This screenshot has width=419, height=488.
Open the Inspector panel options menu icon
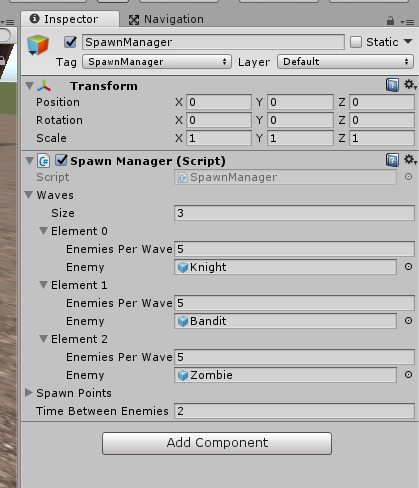pyautogui.click(x=407, y=22)
